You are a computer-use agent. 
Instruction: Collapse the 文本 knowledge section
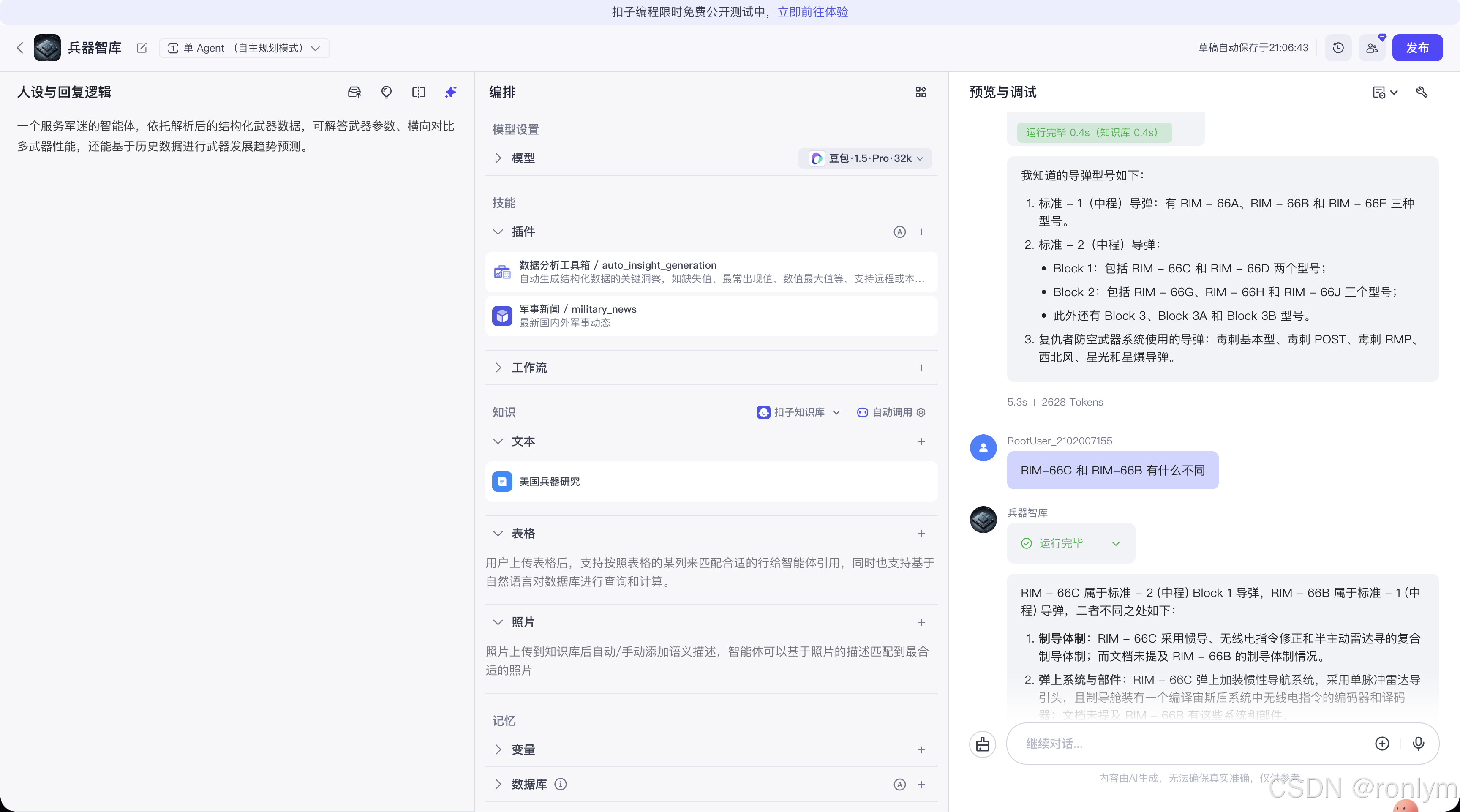point(498,441)
